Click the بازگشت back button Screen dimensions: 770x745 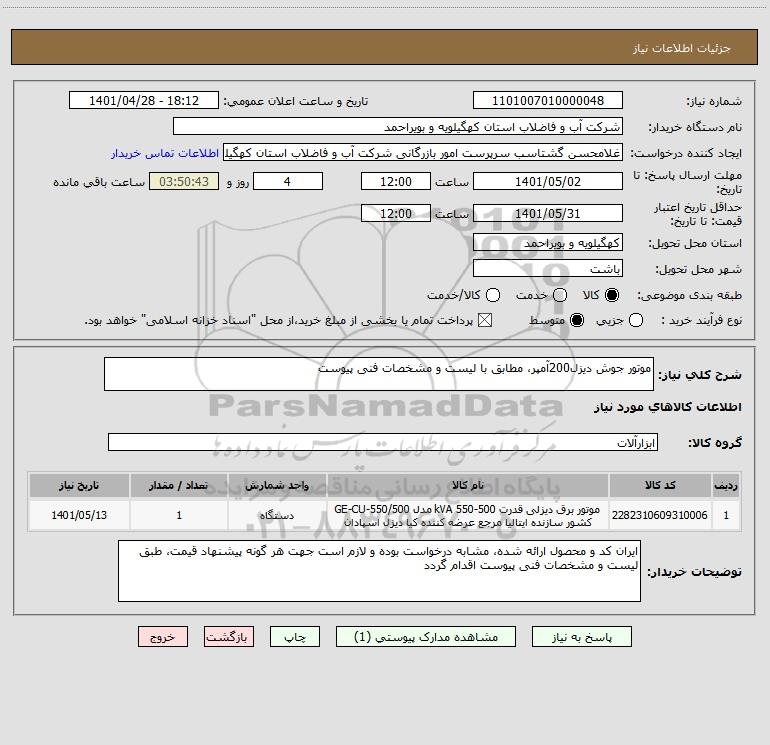click(229, 636)
